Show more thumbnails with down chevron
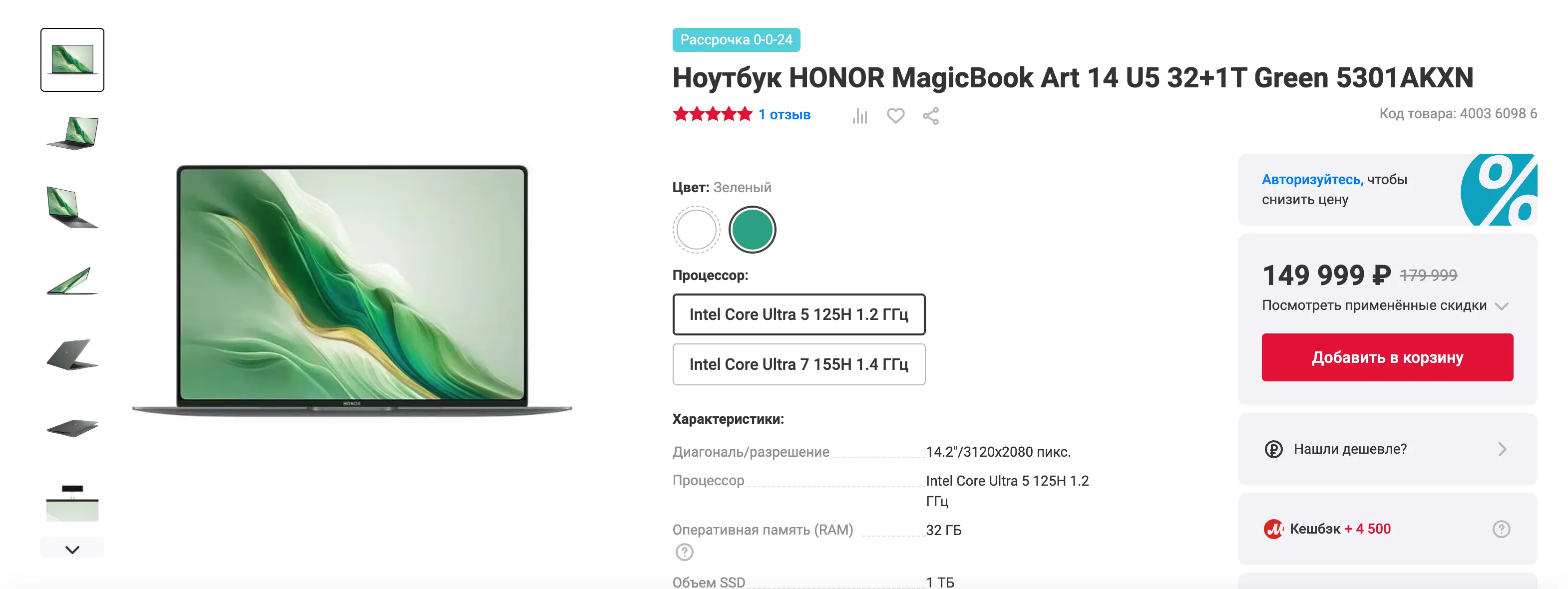1568x589 pixels. tap(72, 549)
